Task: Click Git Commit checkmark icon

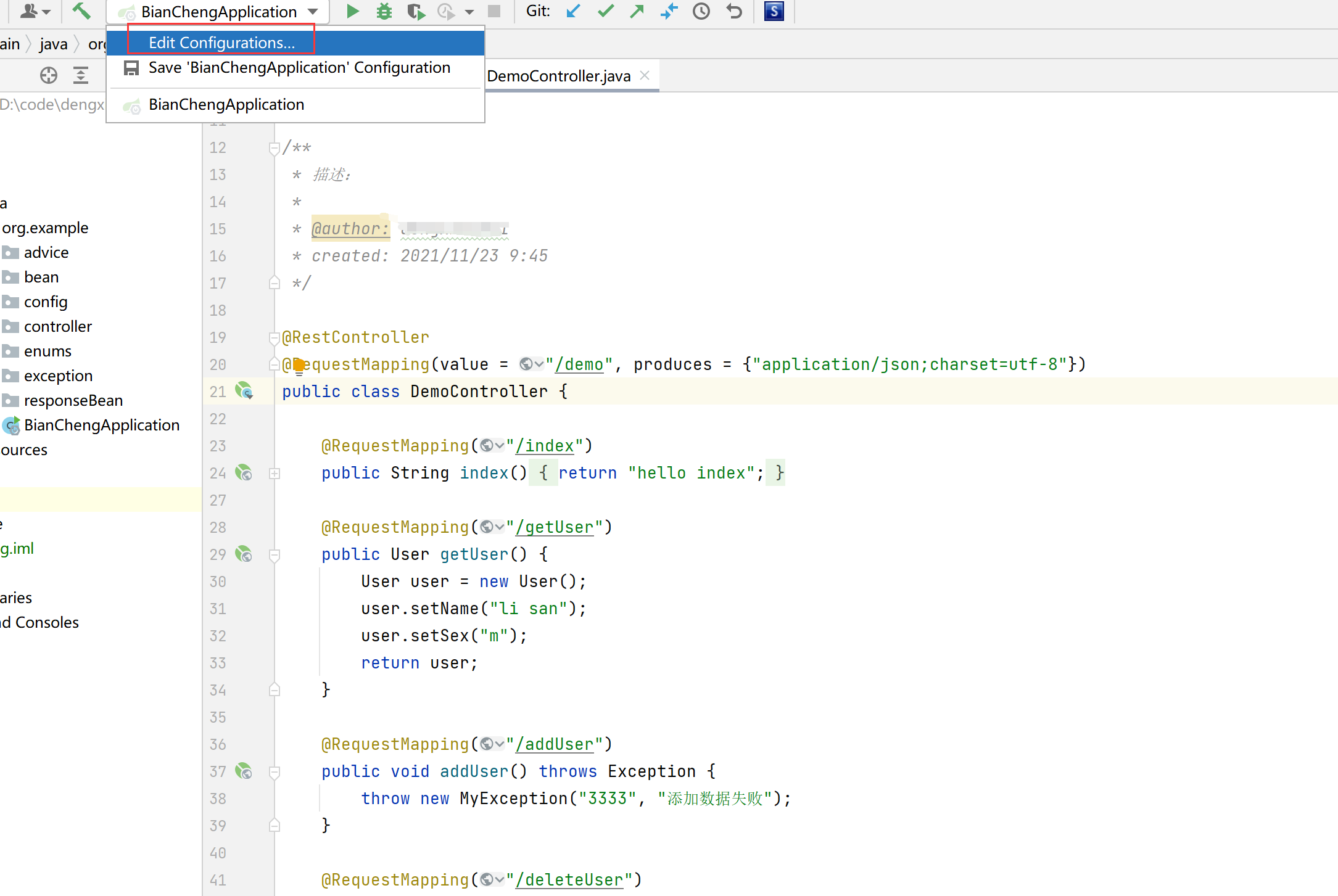Action: point(606,11)
